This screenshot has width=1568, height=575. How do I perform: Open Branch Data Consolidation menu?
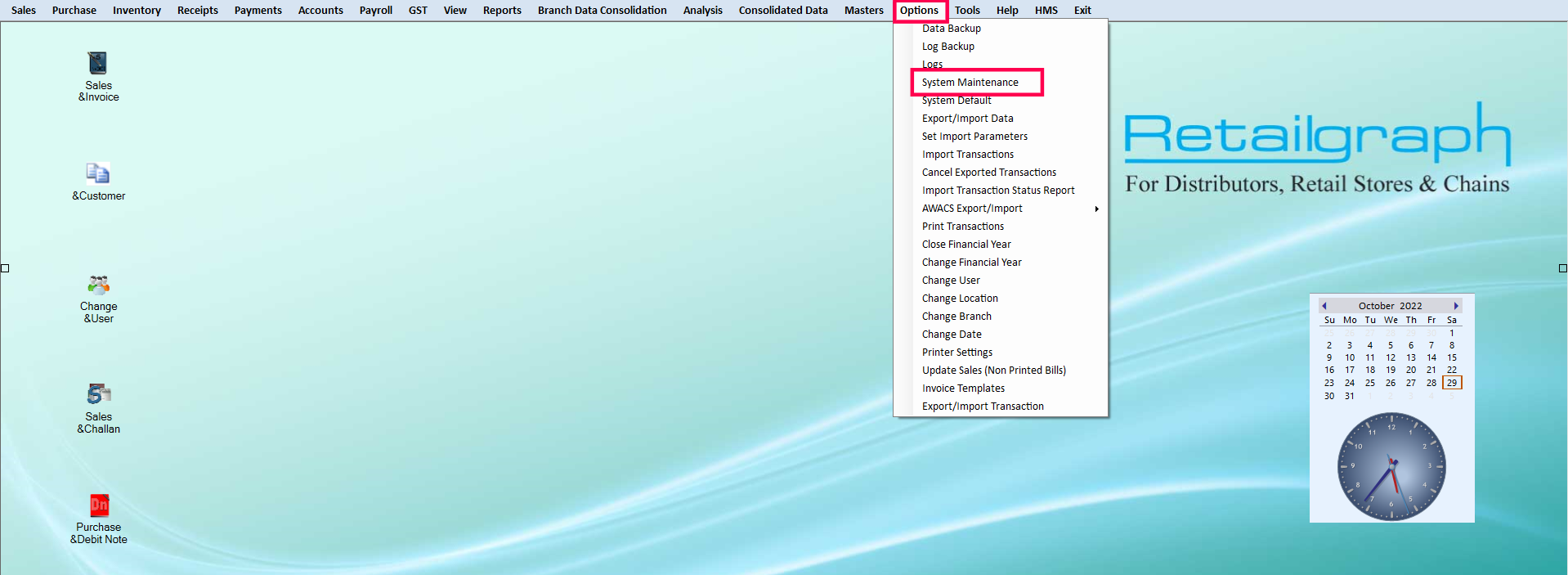point(603,11)
